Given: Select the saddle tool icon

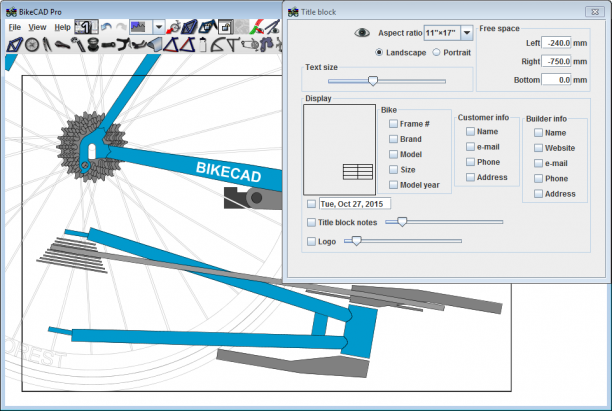Looking at the screenshot, I should 62,44.
